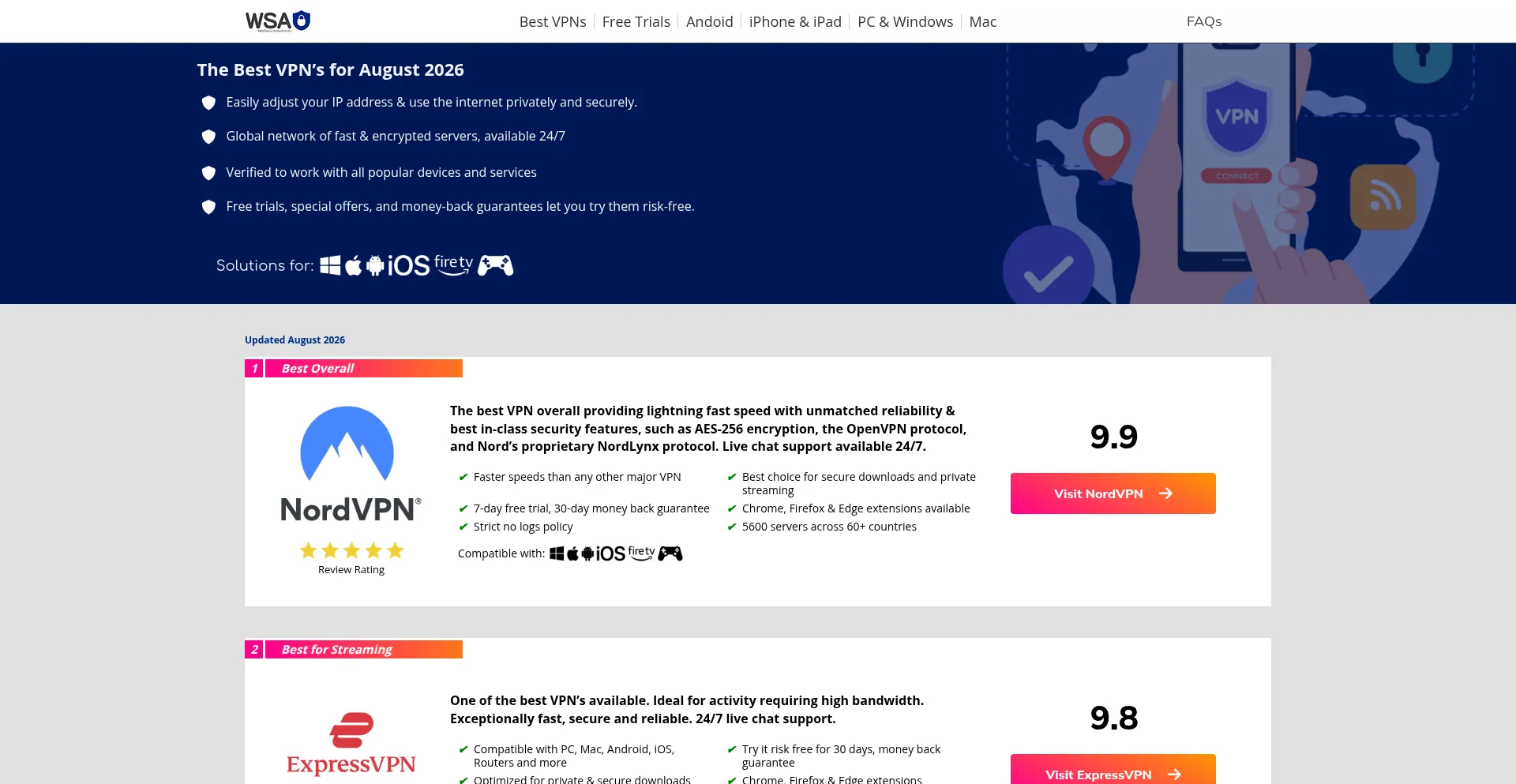Click "Best choice for secure downloads" feature
Image resolution: width=1516 pixels, height=784 pixels.
pyautogui.click(x=859, y=483)
